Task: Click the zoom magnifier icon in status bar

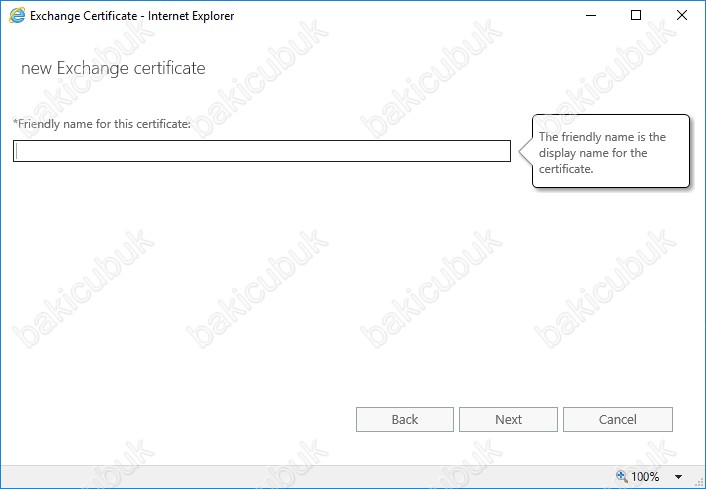Action: coord(622,476)
